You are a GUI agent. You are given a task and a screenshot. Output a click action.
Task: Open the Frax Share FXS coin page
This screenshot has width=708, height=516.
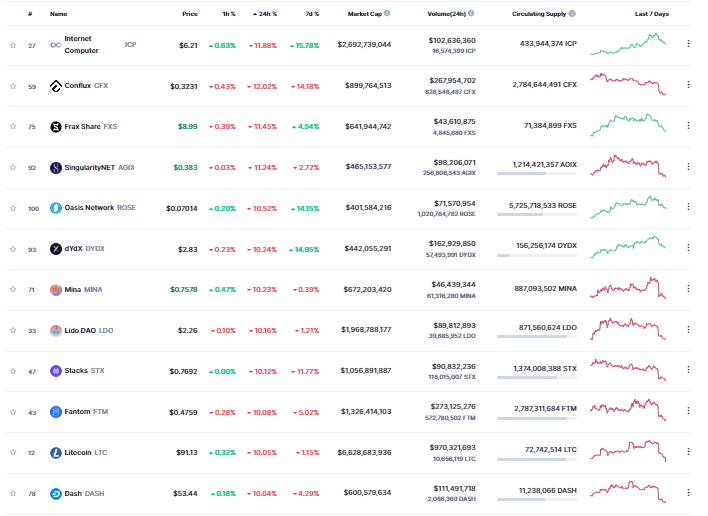coord(91,126)
